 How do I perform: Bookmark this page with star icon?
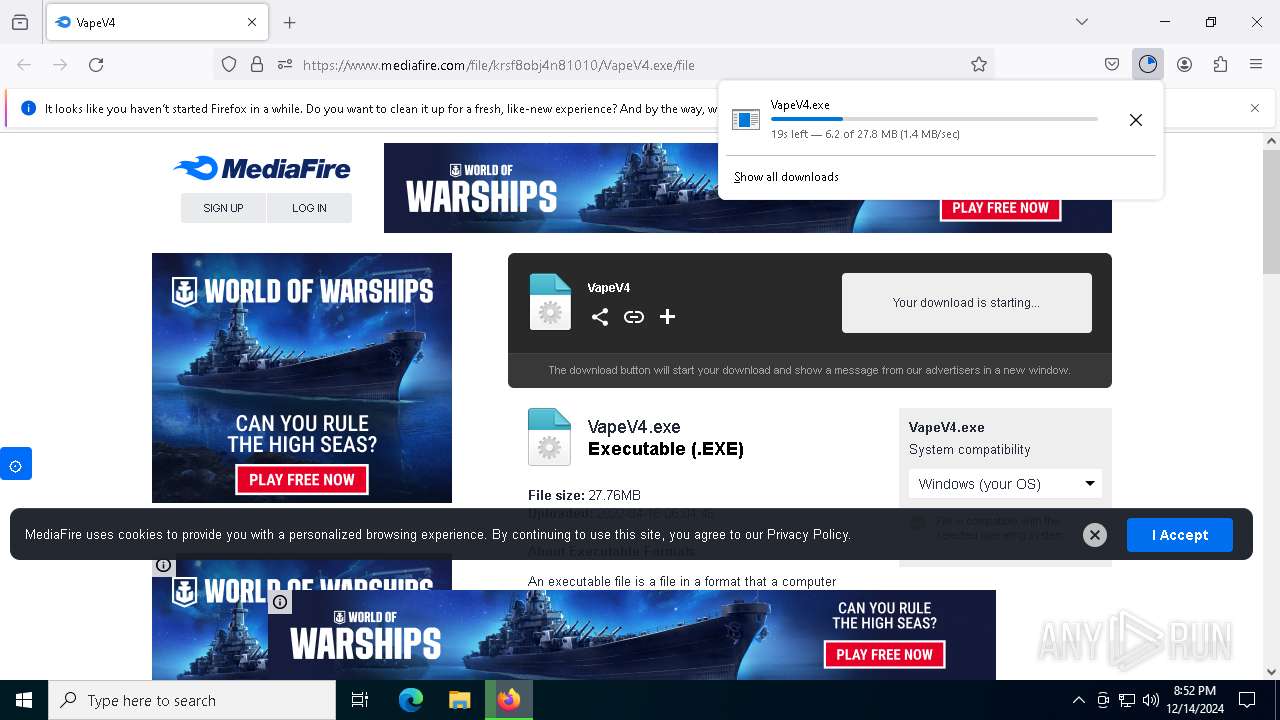pyautogui.click(x=979, y=65)
